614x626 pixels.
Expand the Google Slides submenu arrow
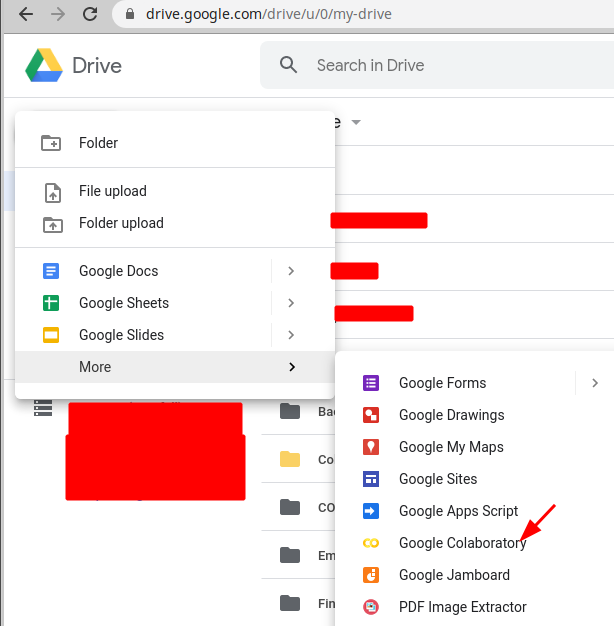point(291,335)
